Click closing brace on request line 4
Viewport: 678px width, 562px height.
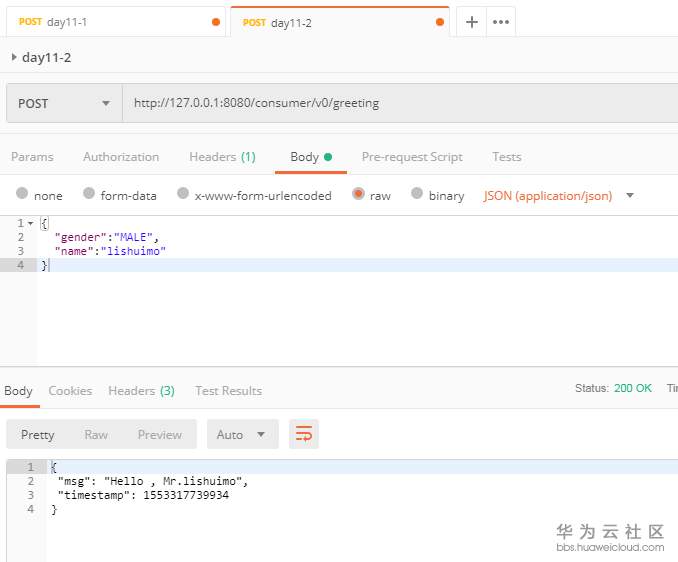(x=44, y=265)
